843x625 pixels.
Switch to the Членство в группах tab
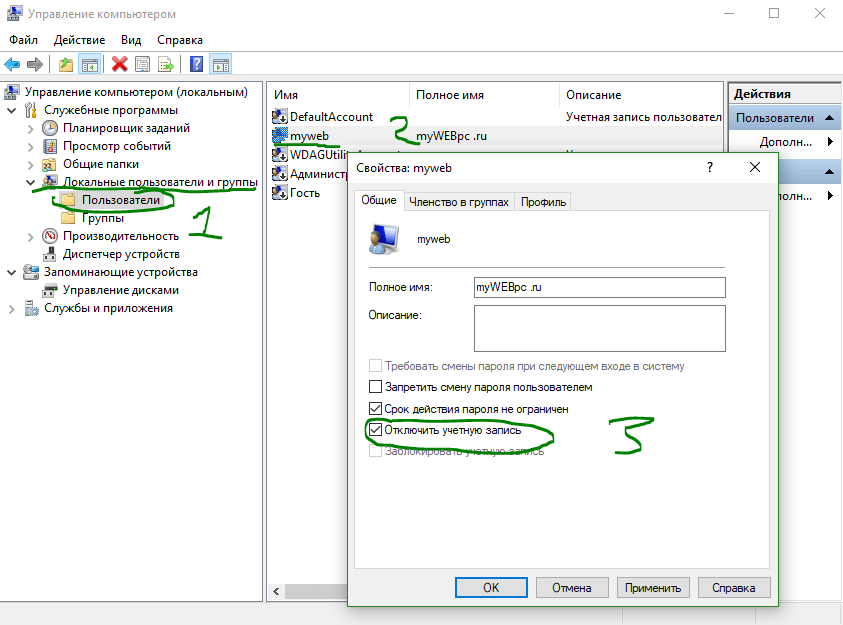pyautogui.click(x=459, y=202)
